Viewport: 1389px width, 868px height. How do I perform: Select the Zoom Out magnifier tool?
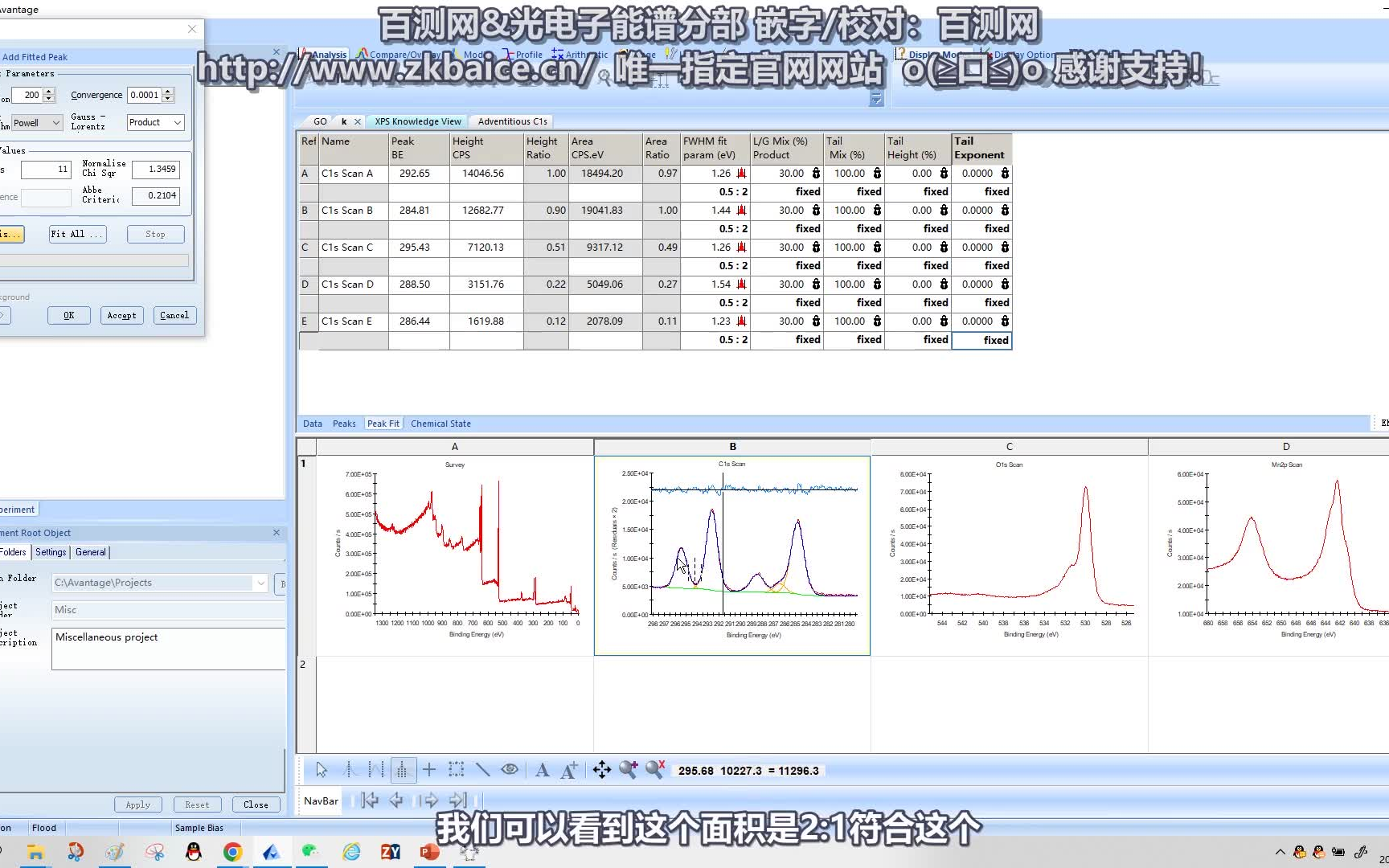point(654,769)
